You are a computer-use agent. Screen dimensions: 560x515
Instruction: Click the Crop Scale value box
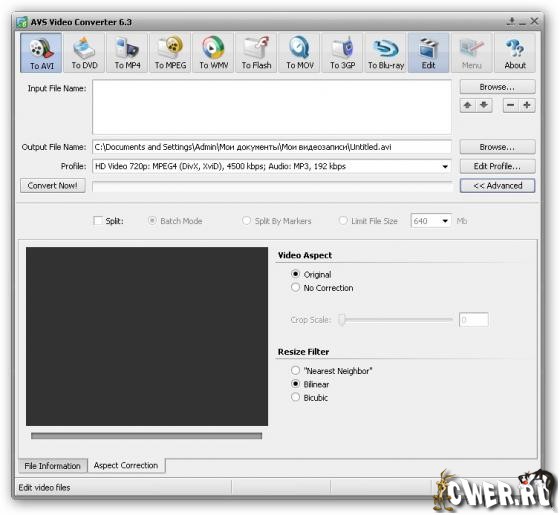click(474, 320)
